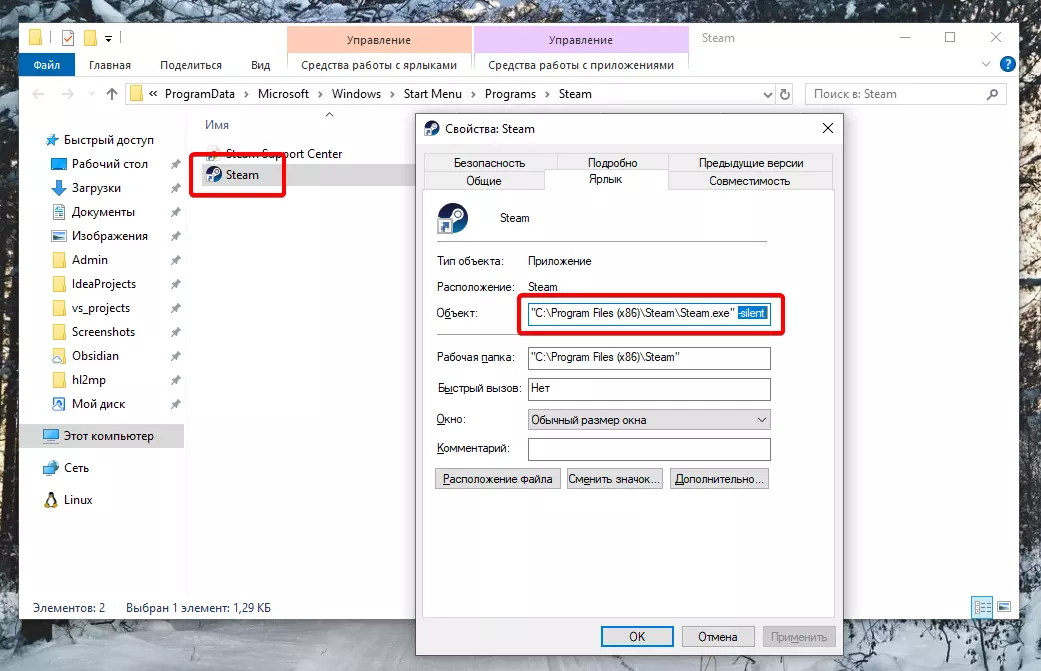
Task: Open the quick access toolbar customize dropdown
Action: click(x=108, y=38)
